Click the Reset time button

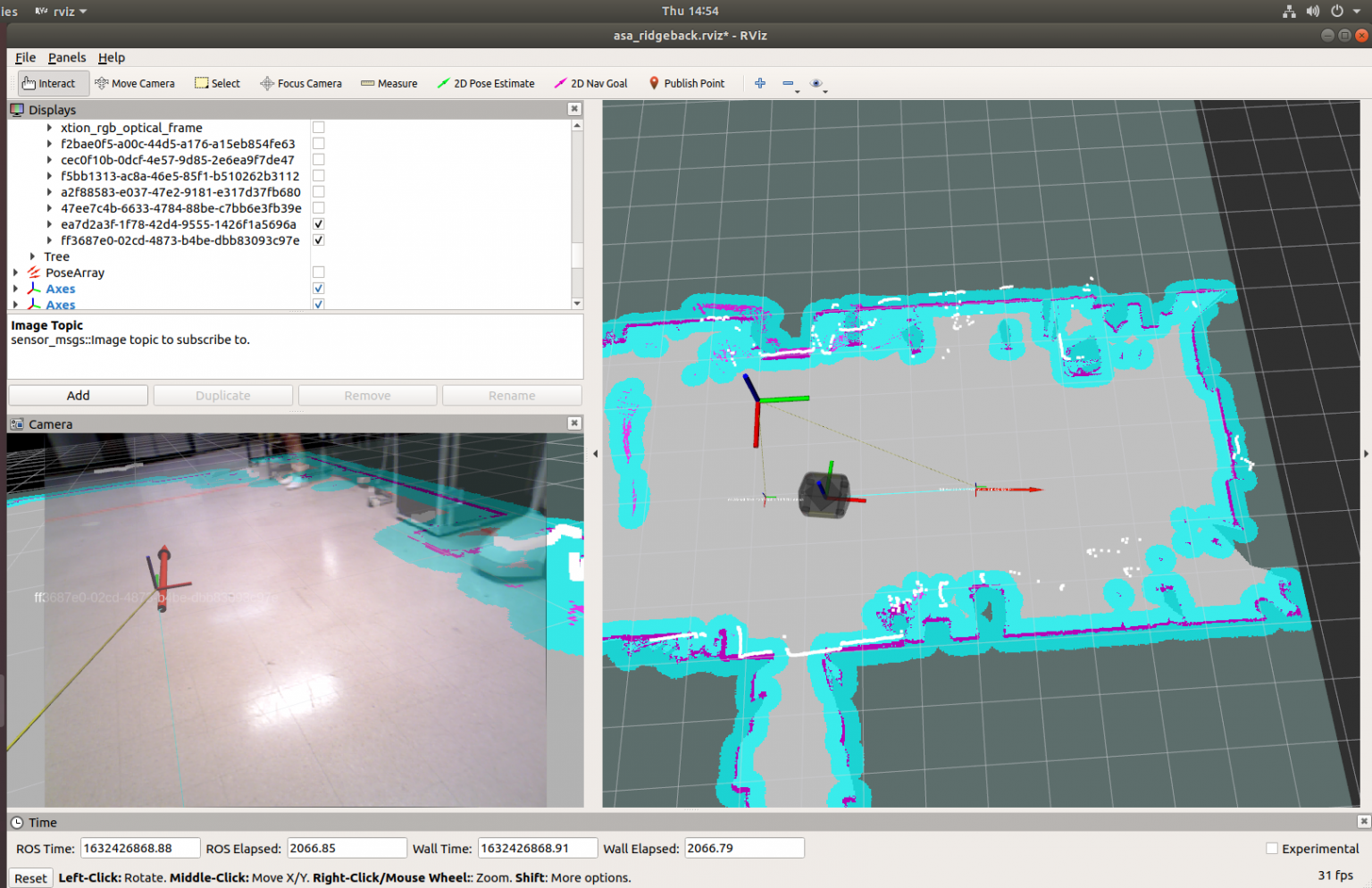point(30,878)
